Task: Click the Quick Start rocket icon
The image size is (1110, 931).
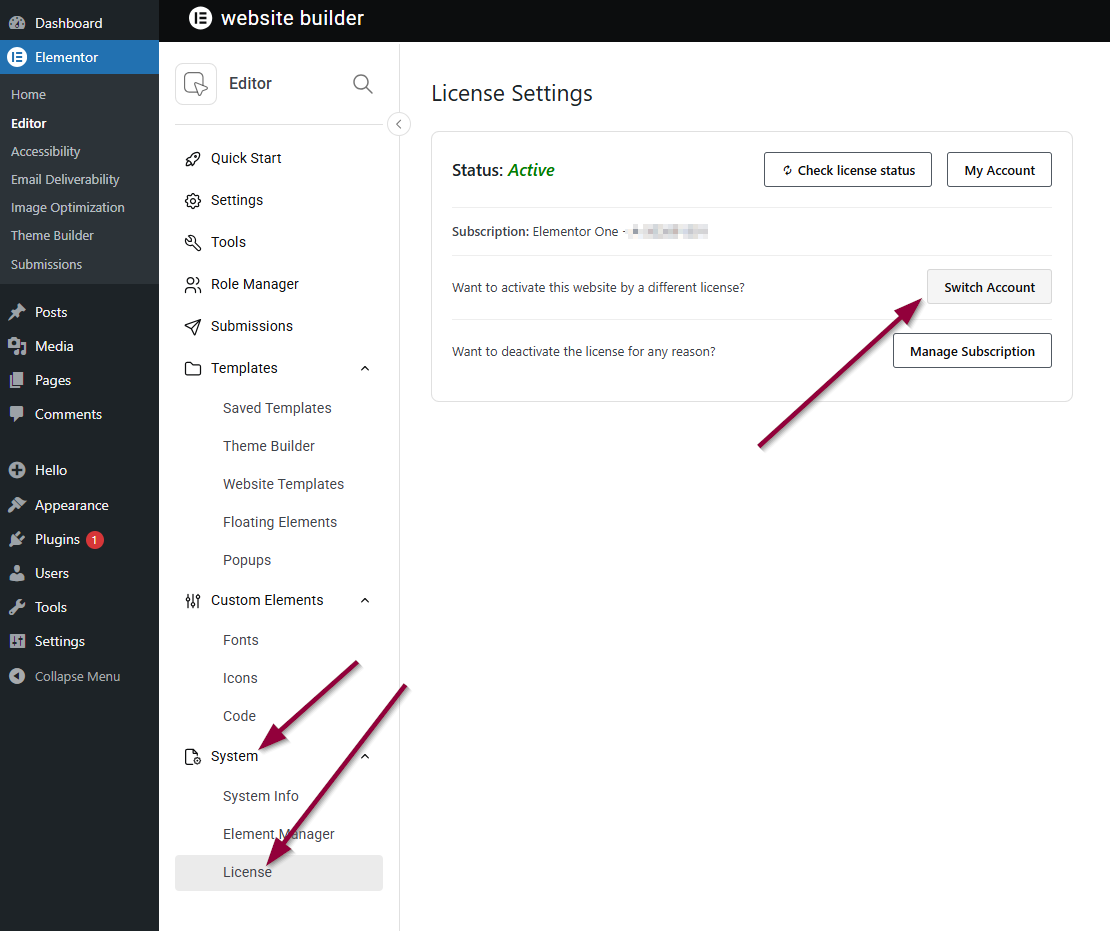Action: tap(193, 158)
